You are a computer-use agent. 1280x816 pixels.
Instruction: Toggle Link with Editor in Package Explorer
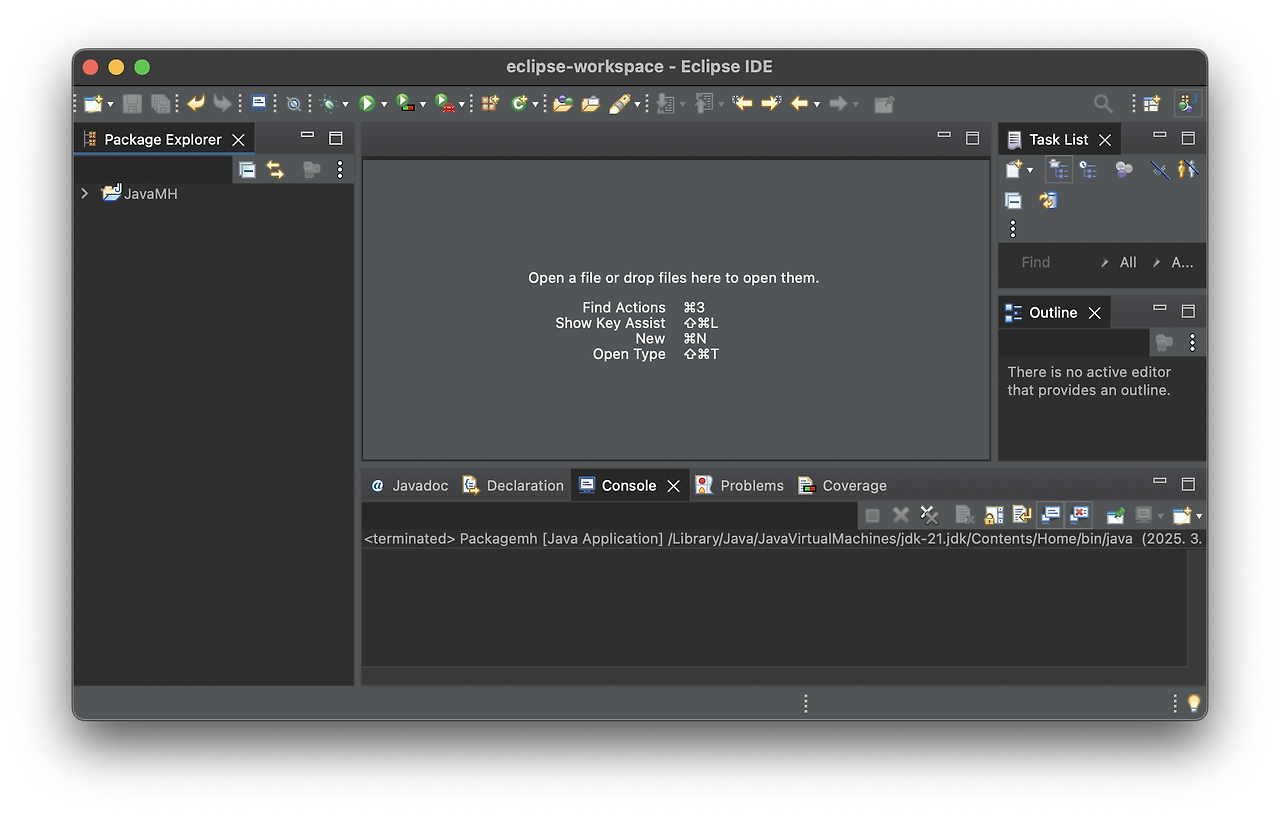tap(275, 170)
